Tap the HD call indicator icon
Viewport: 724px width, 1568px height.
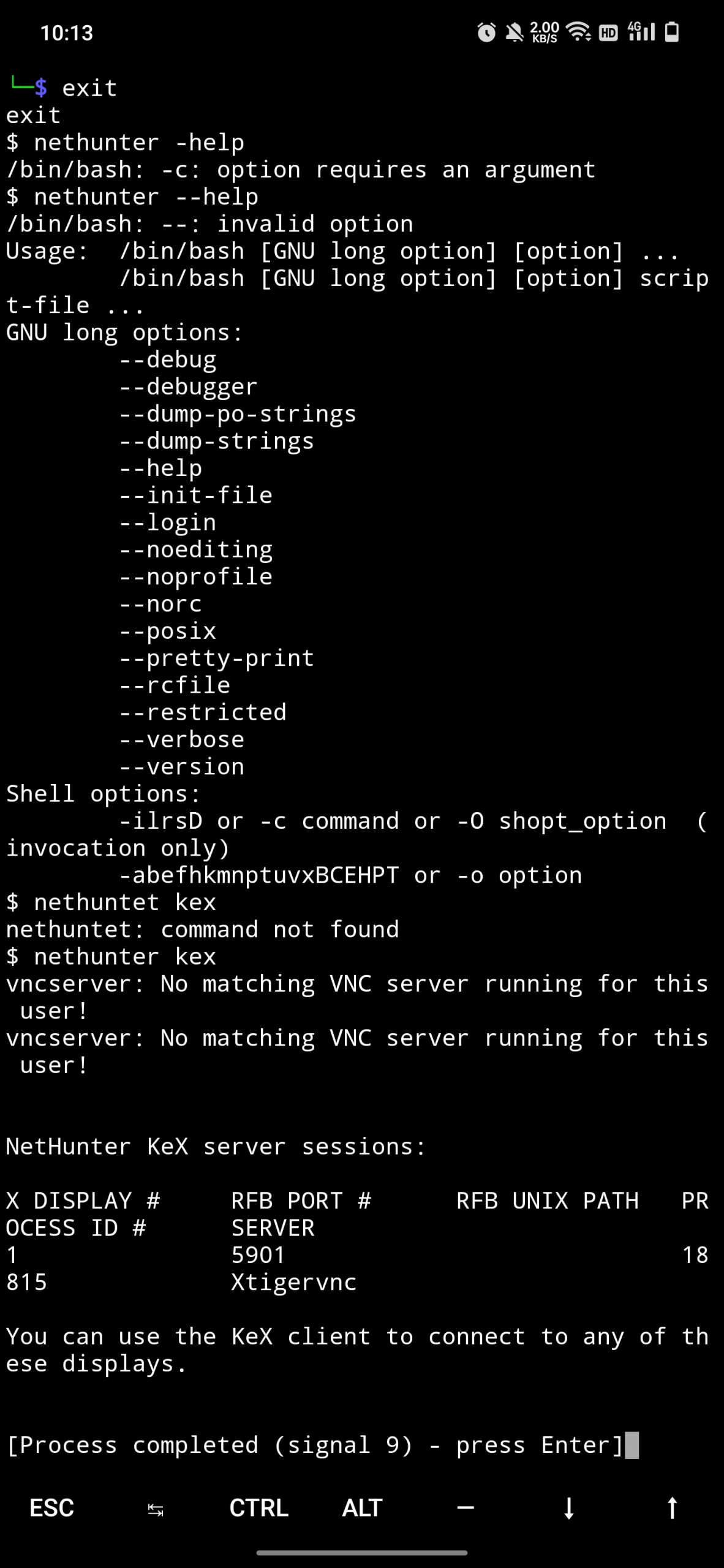click(x=608, y=32)
